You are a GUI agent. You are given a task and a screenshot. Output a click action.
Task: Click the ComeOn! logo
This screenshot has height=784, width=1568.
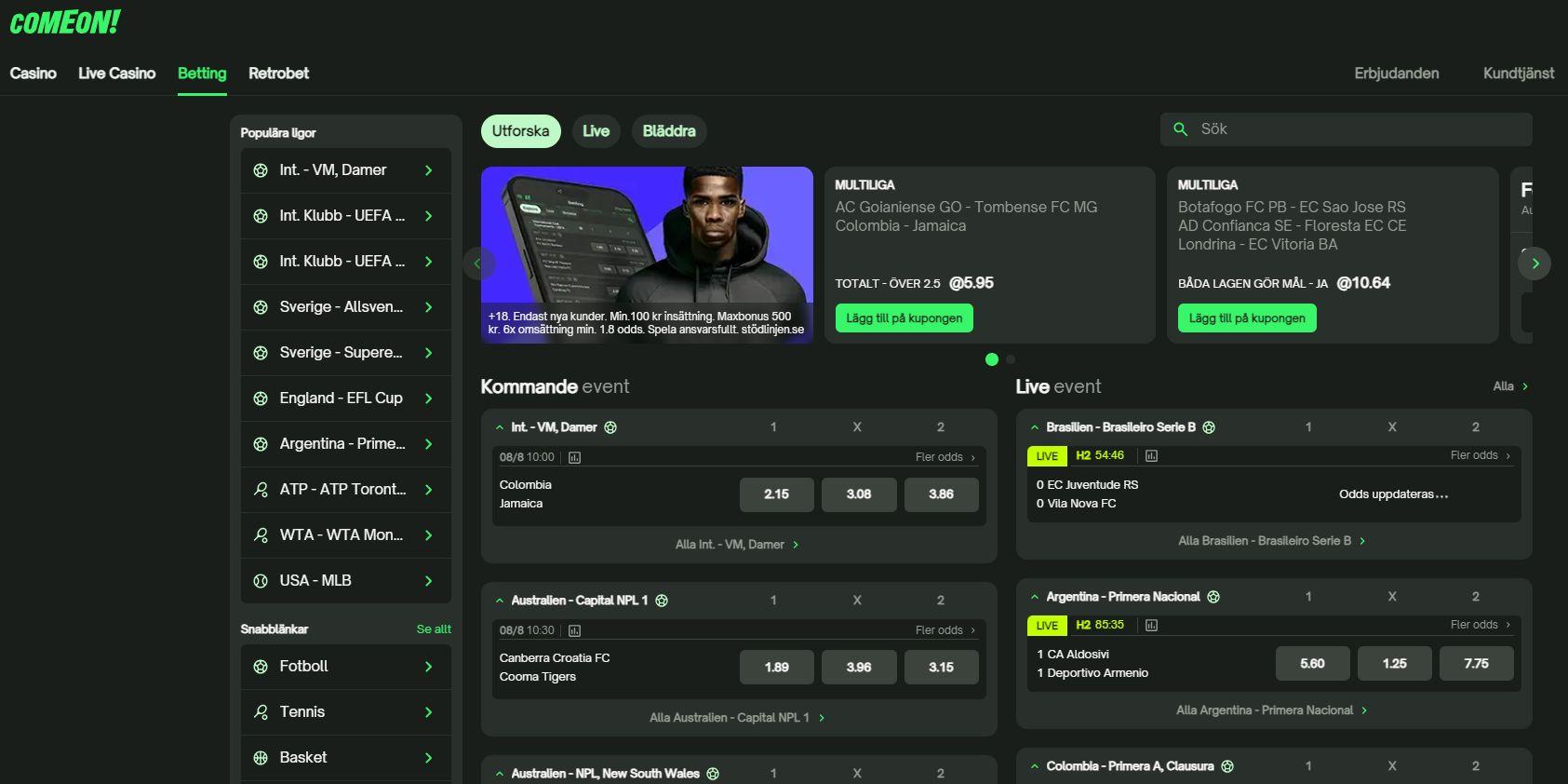64,22
